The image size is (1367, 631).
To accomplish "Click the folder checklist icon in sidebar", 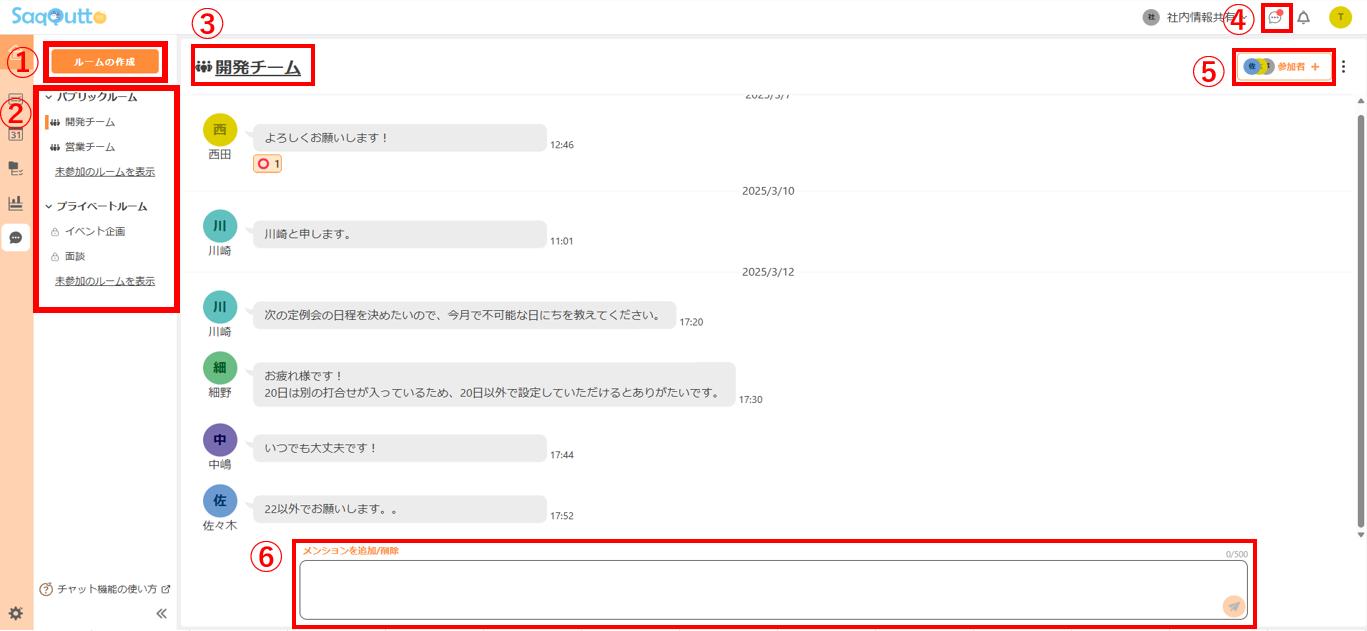I will click(16, 169).
